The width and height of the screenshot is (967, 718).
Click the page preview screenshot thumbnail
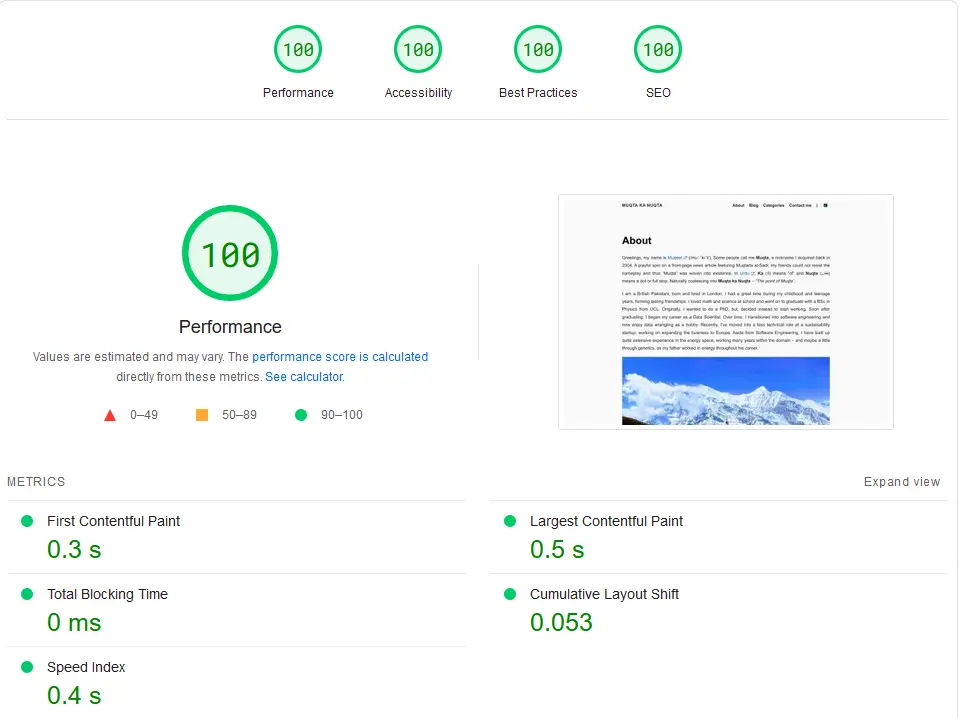725,311
